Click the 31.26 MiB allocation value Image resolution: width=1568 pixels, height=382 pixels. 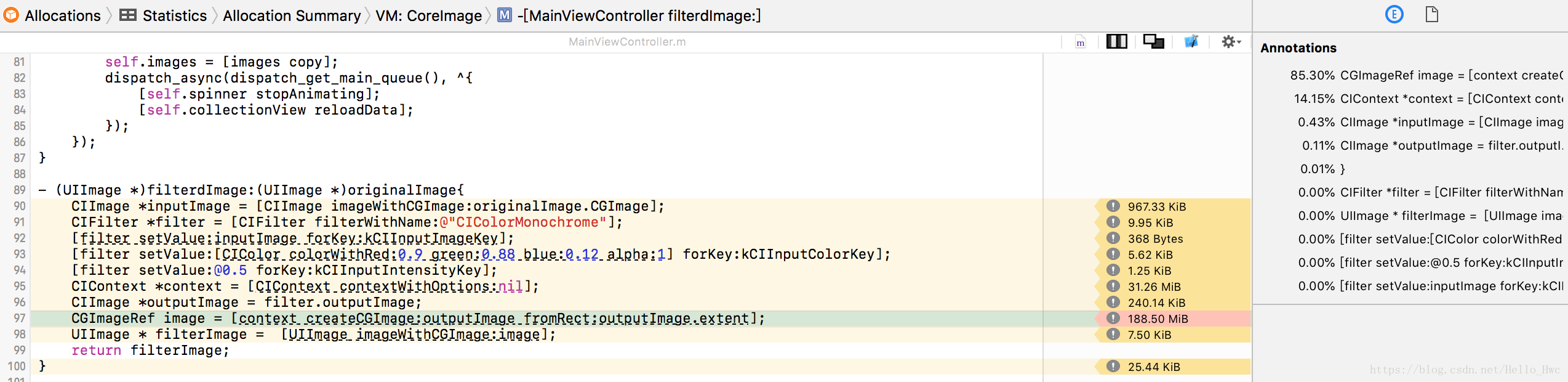pyautogui.click(x=1154, y=286)
